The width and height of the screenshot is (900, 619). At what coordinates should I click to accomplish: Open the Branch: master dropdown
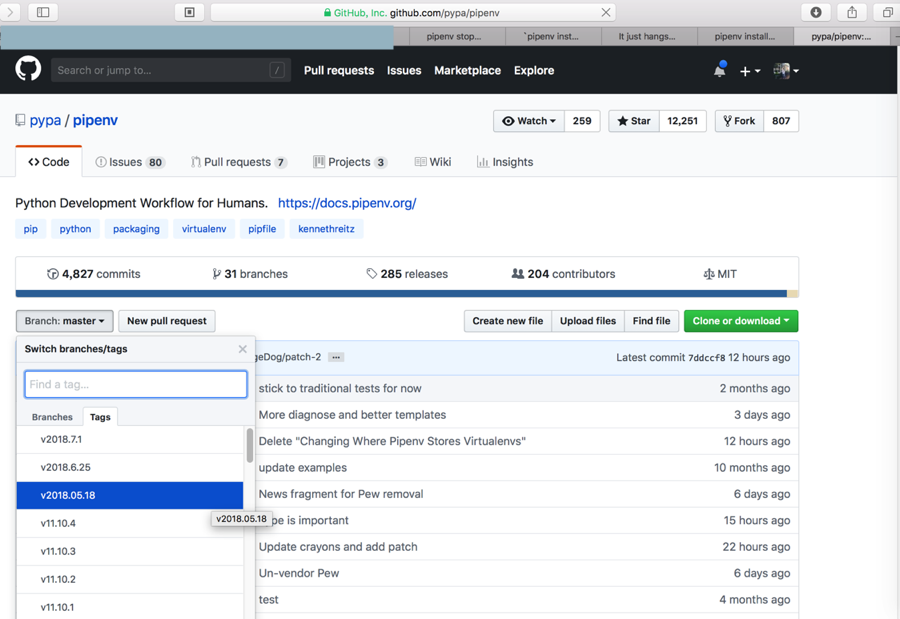[64, 321]
